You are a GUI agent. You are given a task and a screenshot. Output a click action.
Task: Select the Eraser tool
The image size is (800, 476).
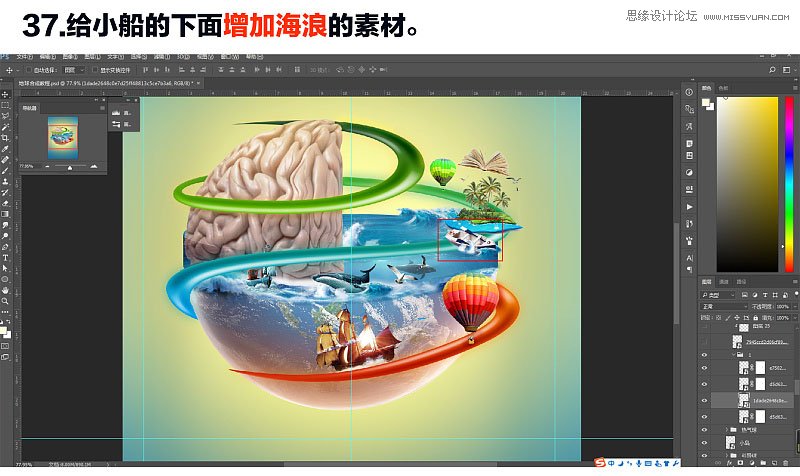pos(5,203)
